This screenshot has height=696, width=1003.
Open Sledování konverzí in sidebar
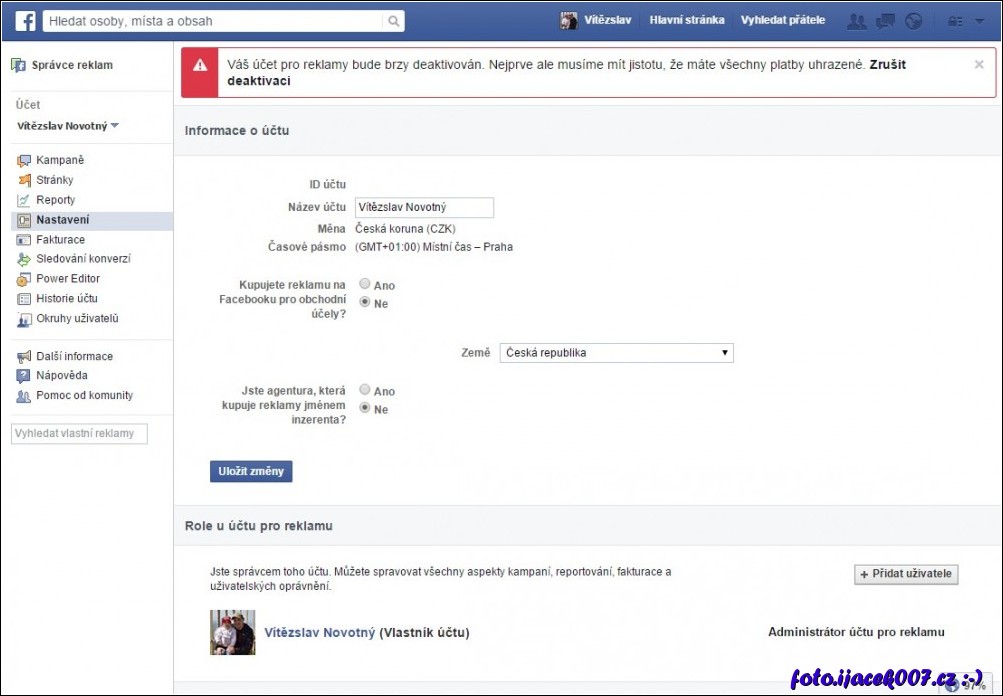point(83,259)
